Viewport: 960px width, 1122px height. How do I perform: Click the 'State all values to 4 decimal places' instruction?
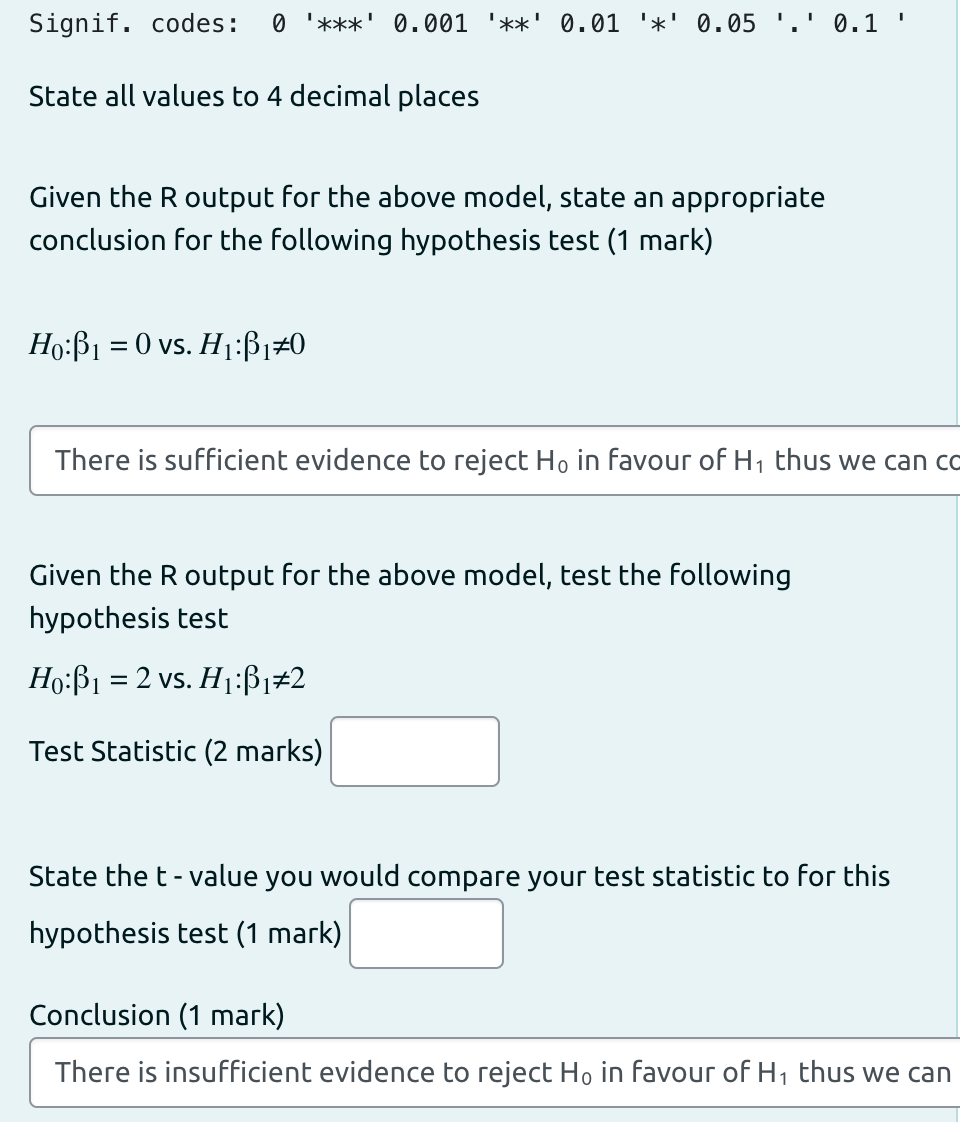point(255,96)
